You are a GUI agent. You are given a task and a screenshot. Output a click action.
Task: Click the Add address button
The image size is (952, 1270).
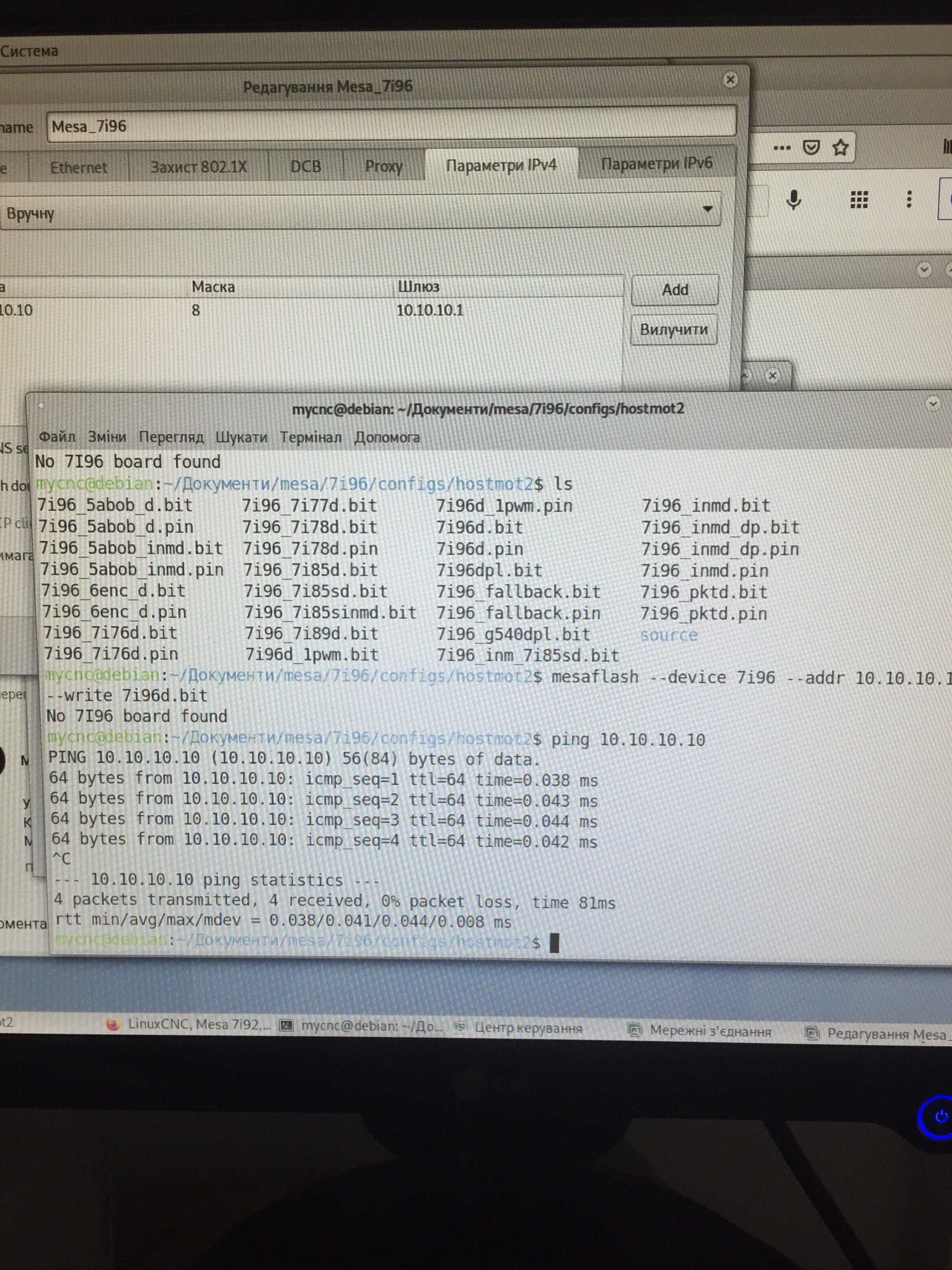coord(674,290)
